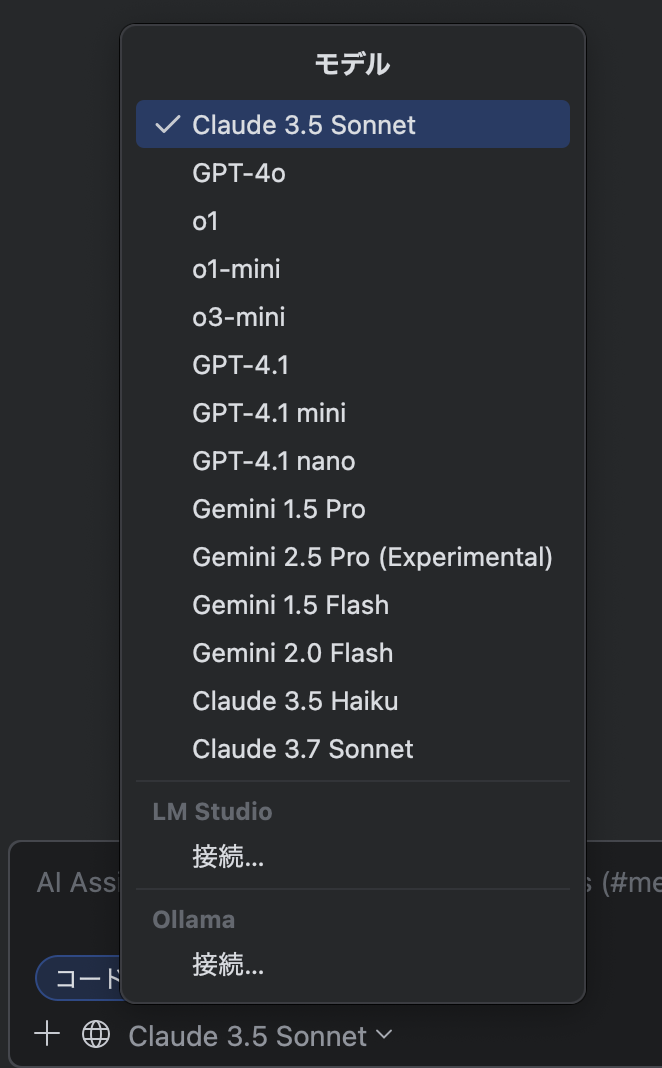This screenshot has width=662, height=1068.
Task: Click the plus icon to add attachment
Action: pyautogui.click(x=47, y=1034)
